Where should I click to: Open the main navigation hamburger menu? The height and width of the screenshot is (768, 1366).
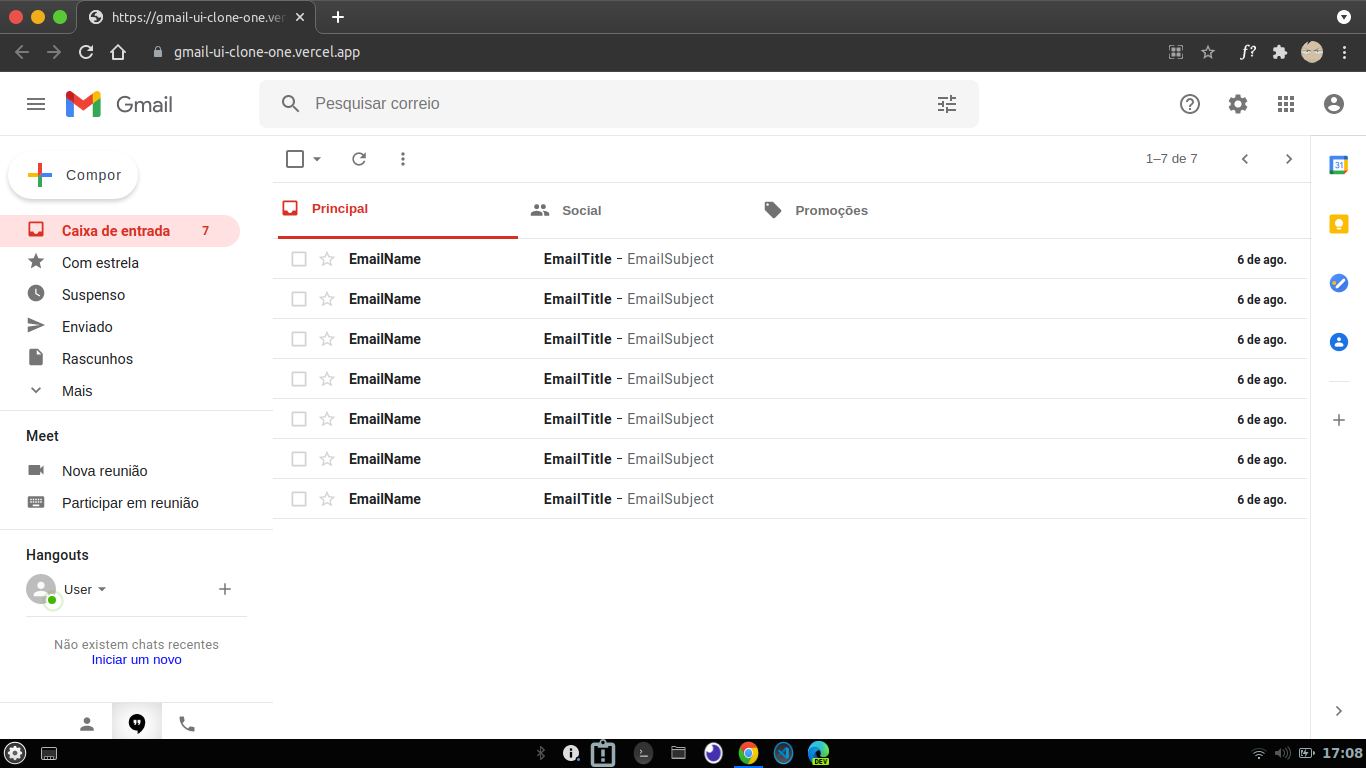[36, 103]
